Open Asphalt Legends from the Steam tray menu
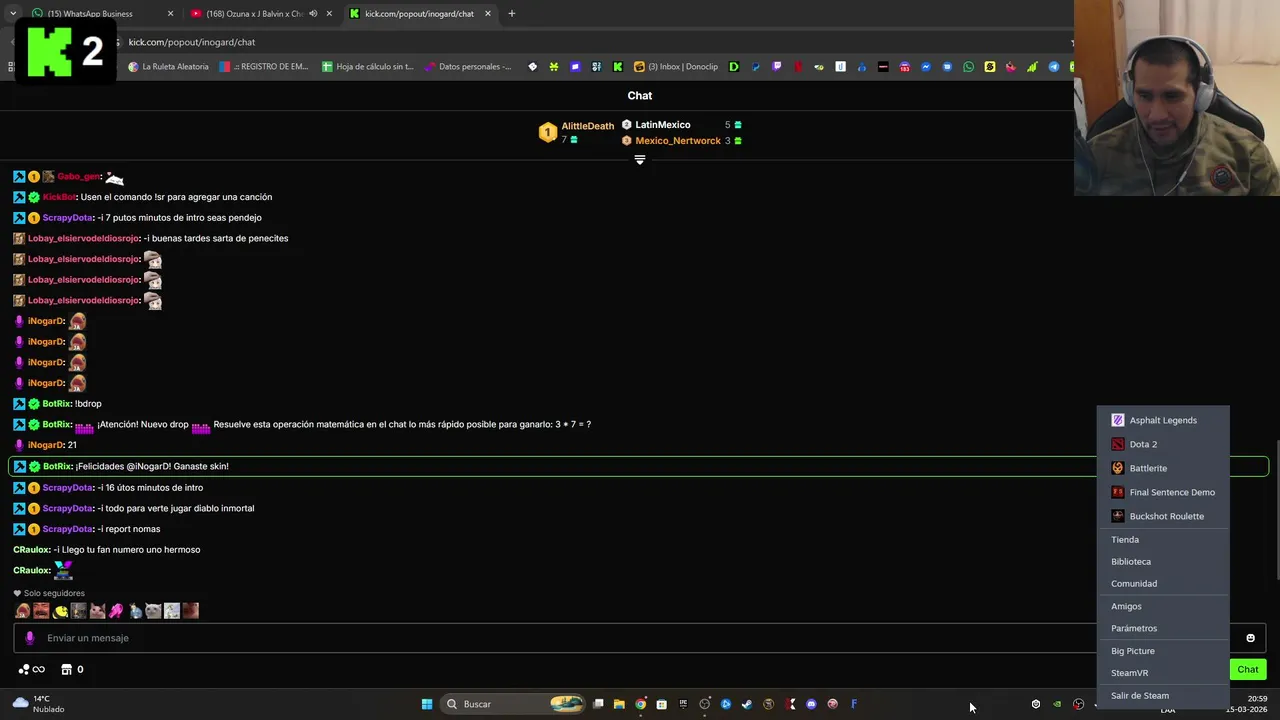Screen dimensions: 1280x720 (x=1162, y=420)
